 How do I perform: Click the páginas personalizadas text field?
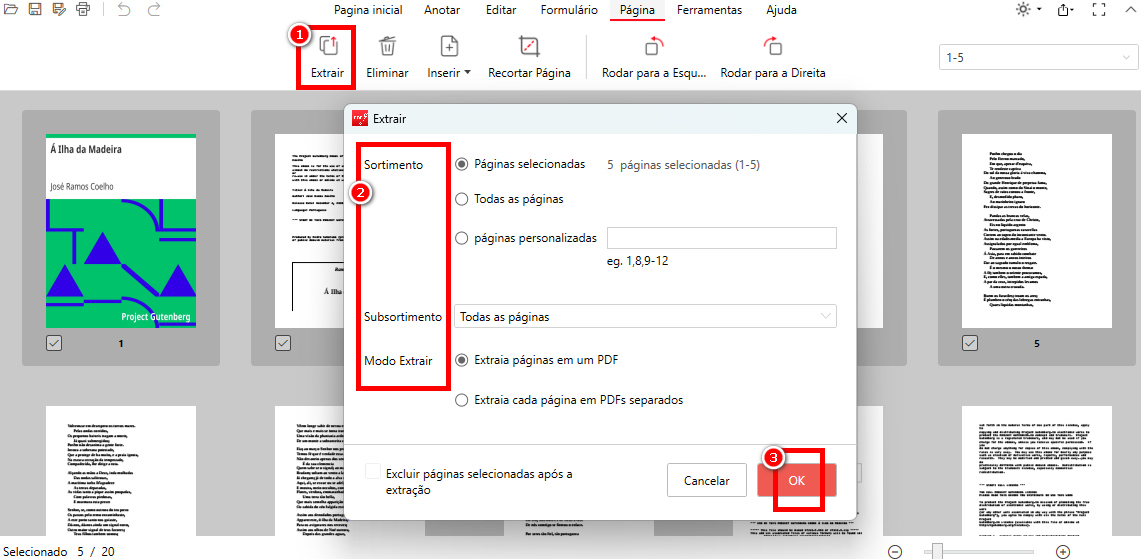click(x=722, y=238)
